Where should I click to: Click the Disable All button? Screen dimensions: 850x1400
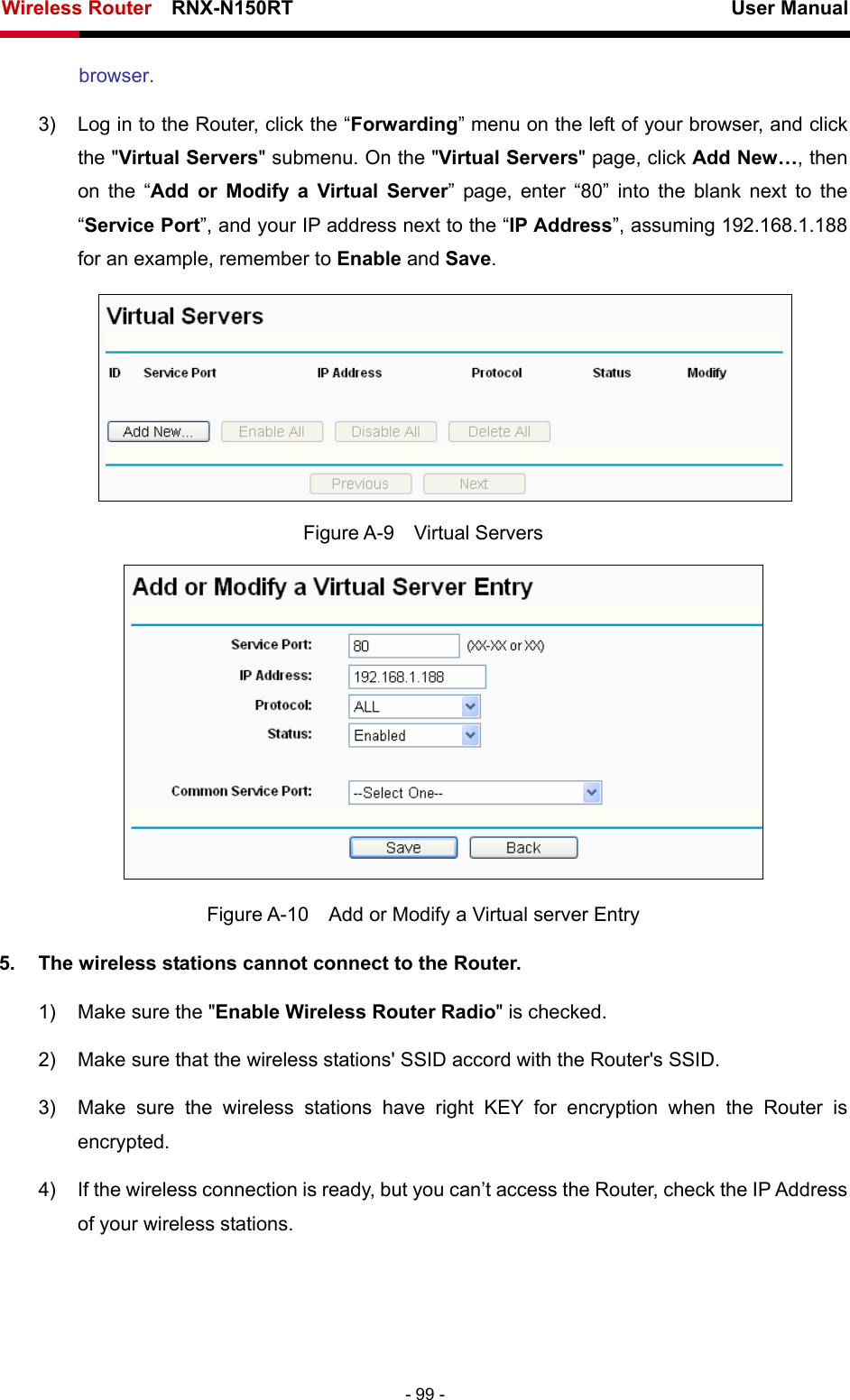(x=385, y=431)
